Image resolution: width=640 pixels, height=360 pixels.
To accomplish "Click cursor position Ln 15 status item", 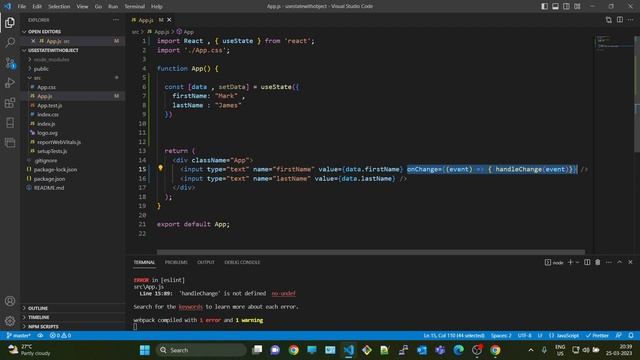I will [x=454, y=336].
